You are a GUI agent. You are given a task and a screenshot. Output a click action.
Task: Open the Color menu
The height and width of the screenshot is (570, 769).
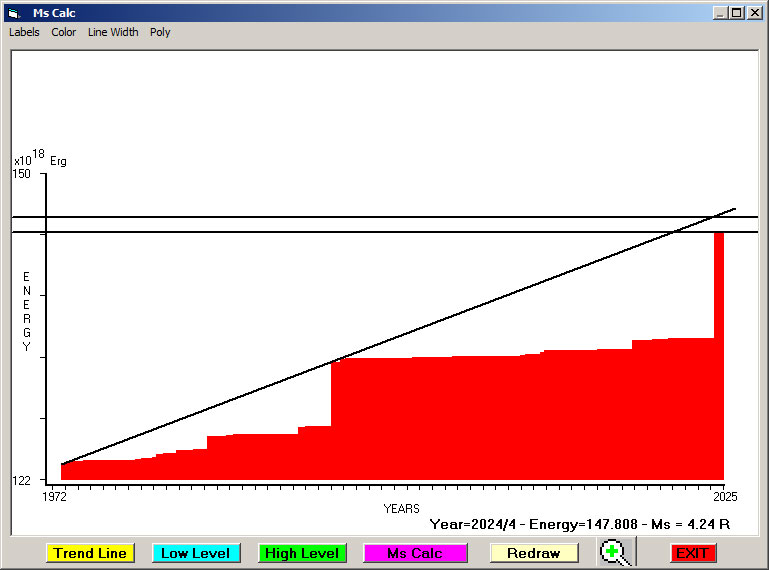[64, 32]
